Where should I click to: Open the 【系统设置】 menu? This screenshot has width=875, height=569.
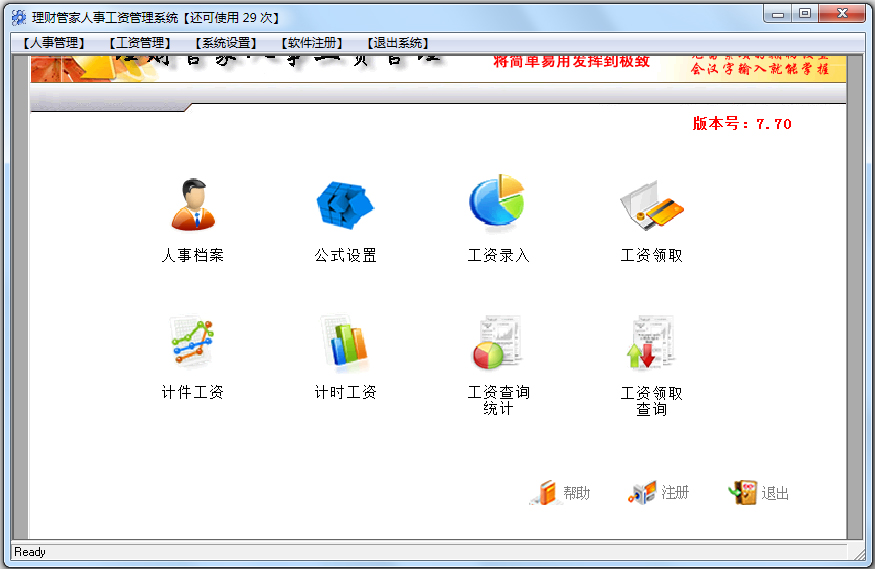225,43
